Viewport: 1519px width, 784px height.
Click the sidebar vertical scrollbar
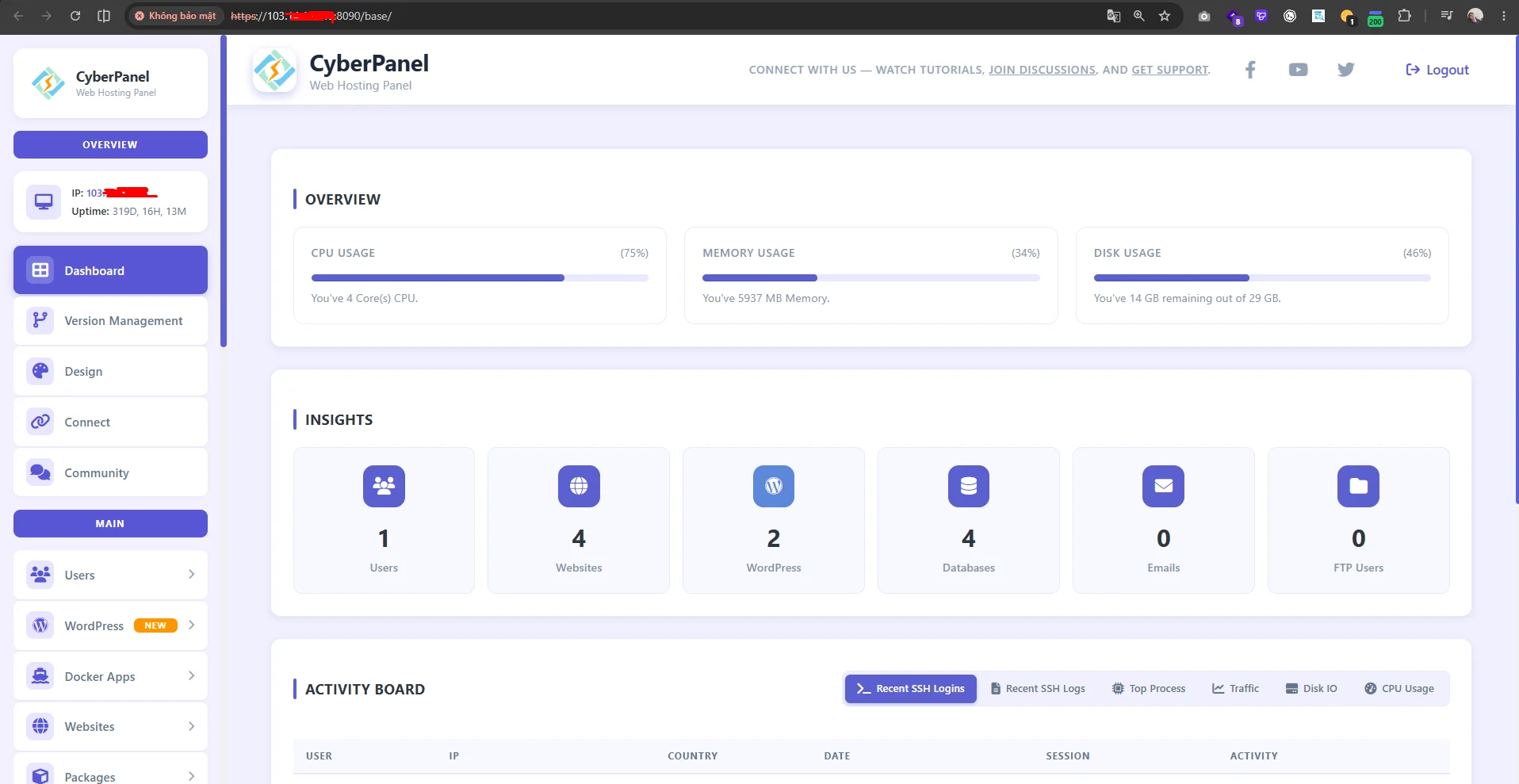pos(224,191)
